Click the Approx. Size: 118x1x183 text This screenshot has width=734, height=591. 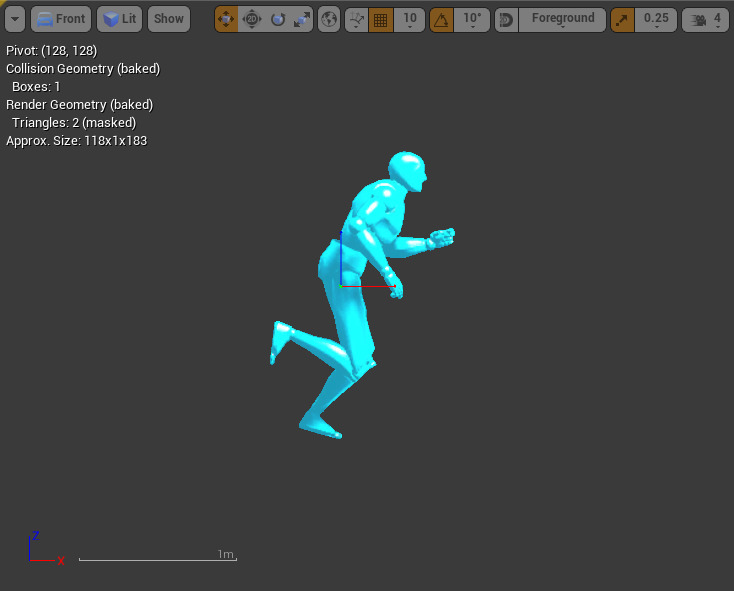pos(76,141)
